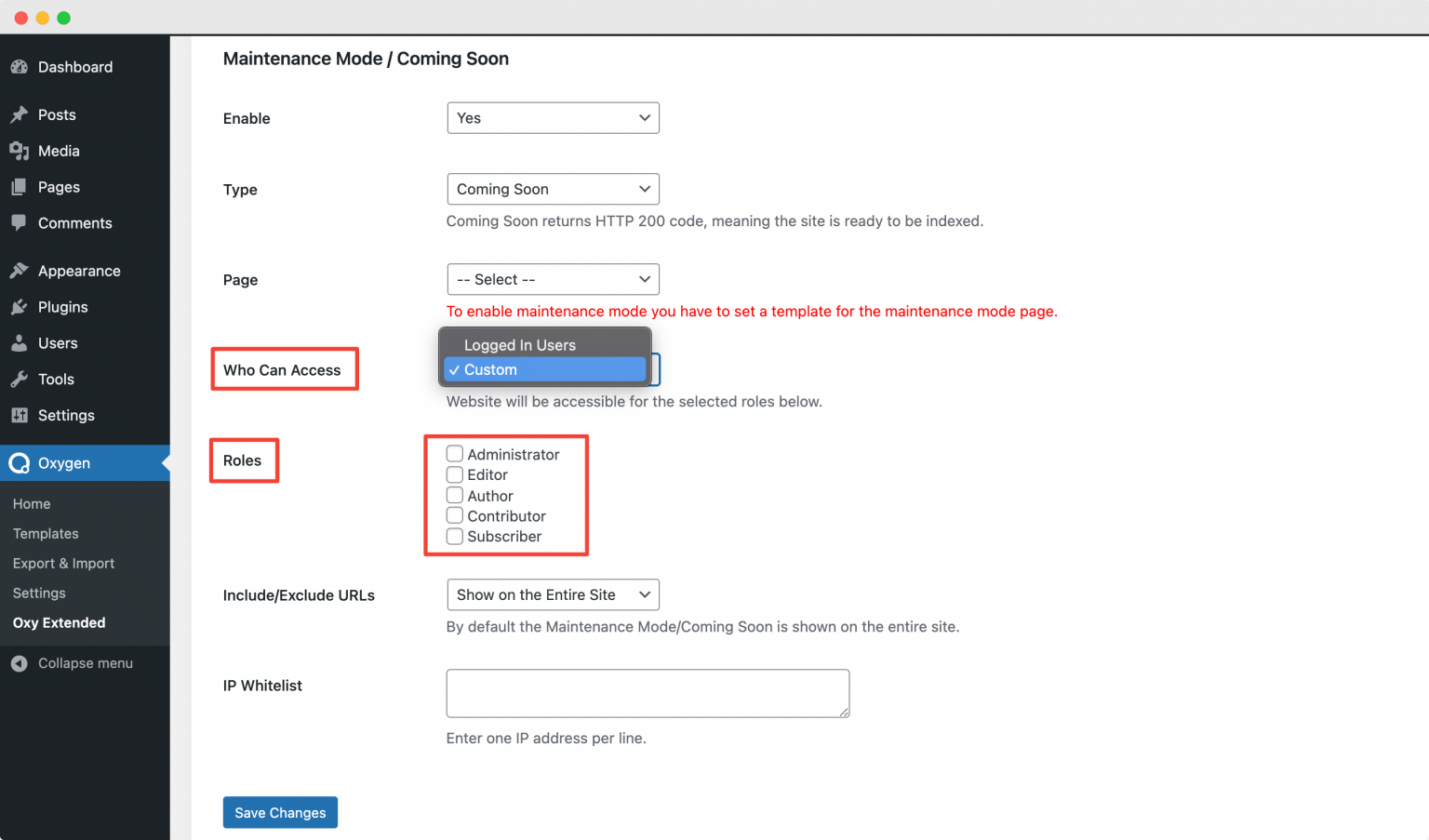The height and width of the screenshot is (840, 1429).
Task: Open the Dashboard using its gauge icon
Action: [x=20, y=67]
